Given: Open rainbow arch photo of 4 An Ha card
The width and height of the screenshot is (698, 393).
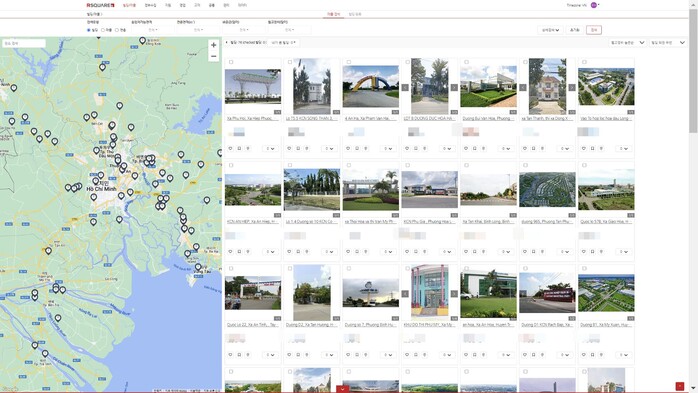Looking at the screenshot, I should [371, 86].
